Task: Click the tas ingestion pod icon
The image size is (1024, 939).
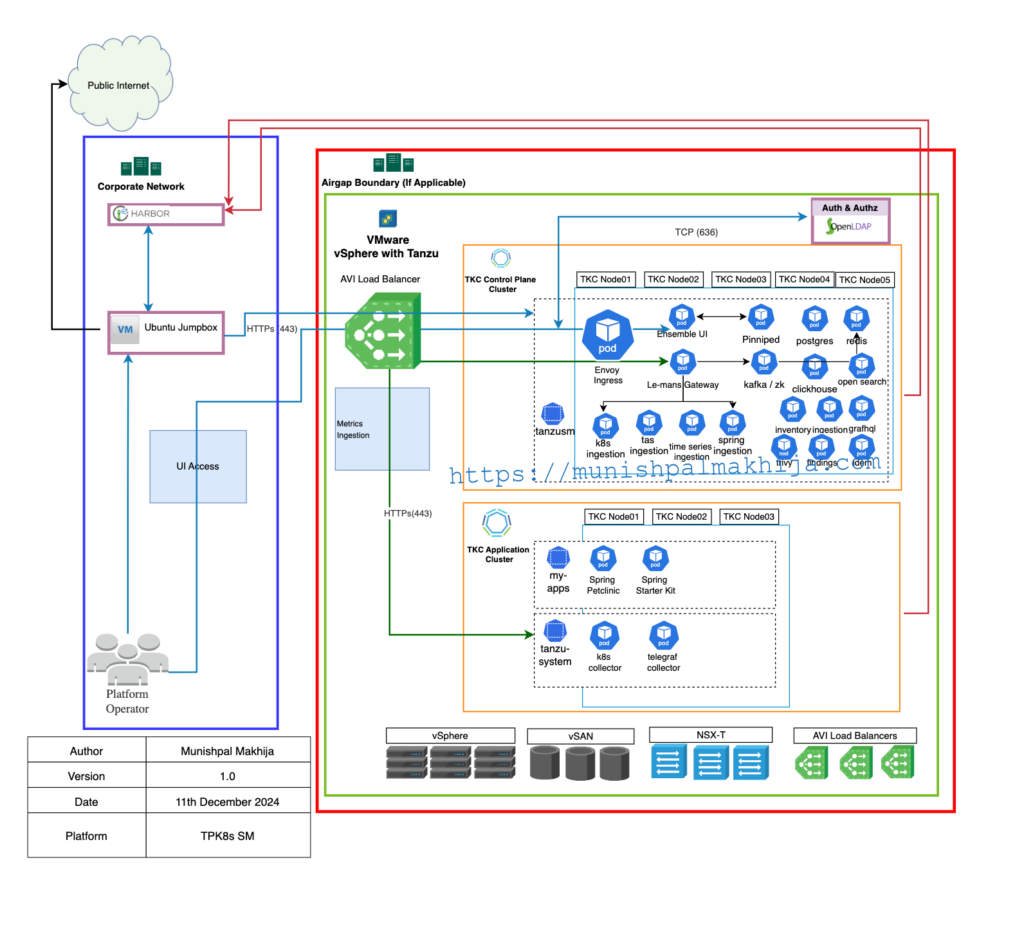Action: (648, 423)
